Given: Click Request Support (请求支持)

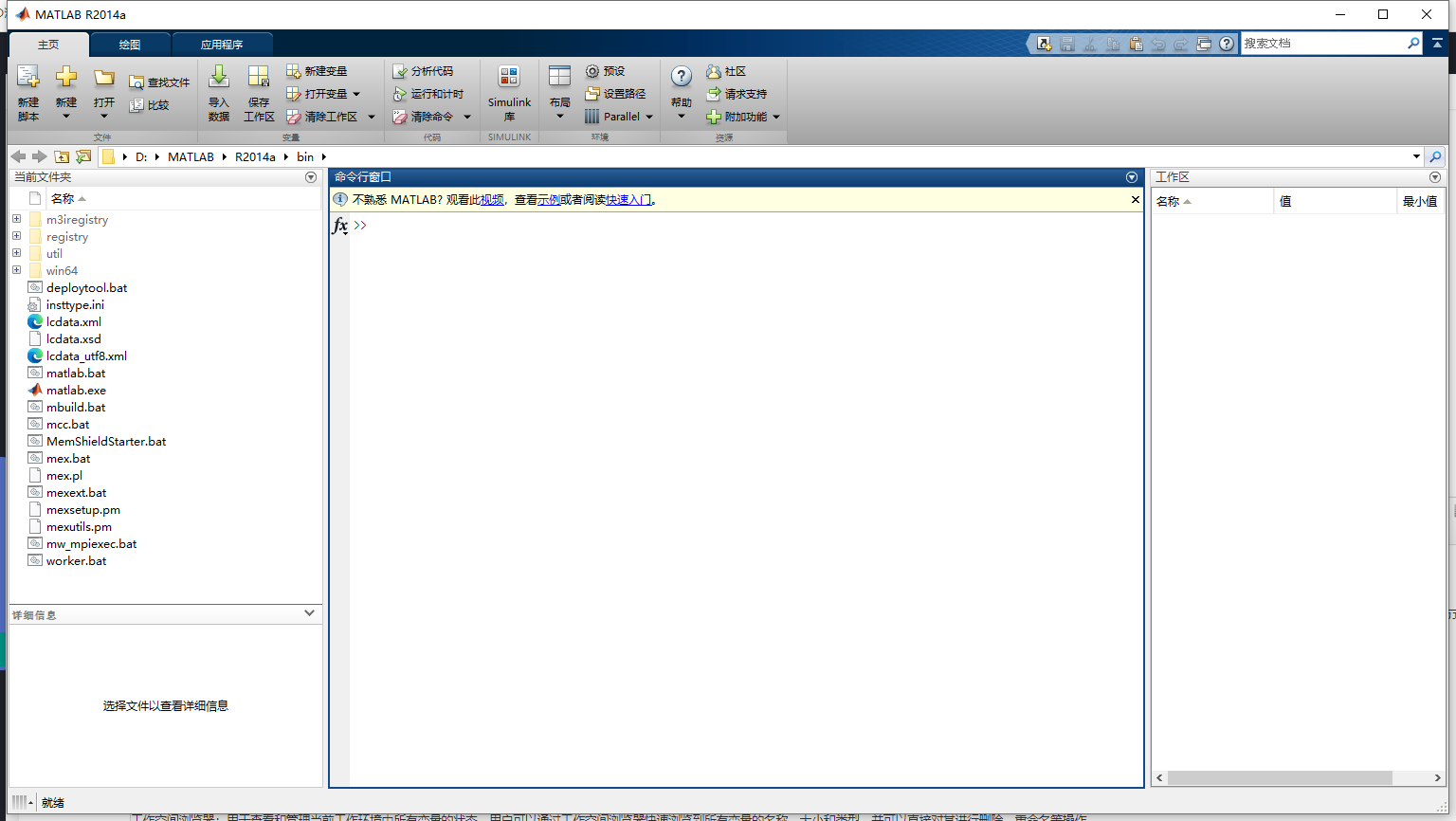Looking at the screenshot, I should point(737,94).
